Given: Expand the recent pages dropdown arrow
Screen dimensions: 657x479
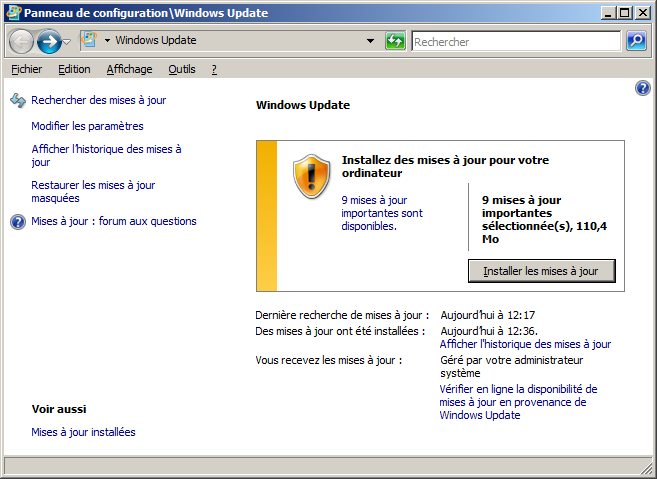Looking at the screenshot, I should coord(67,42).
